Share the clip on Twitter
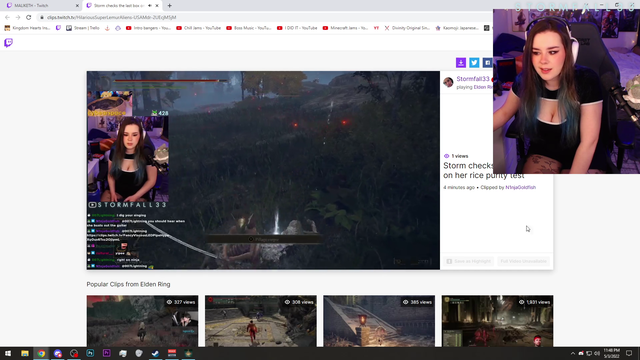This screenshot has height=360, width=640. (x=474, y=62)
